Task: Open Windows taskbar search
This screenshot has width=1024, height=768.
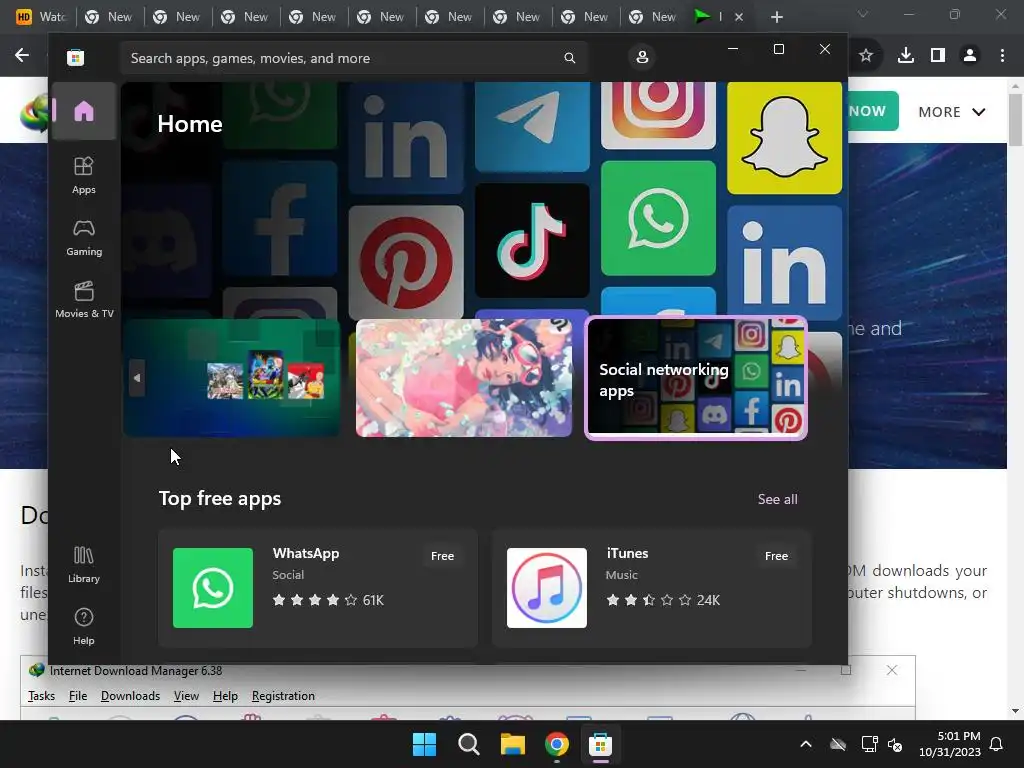Action: (468, 744)
